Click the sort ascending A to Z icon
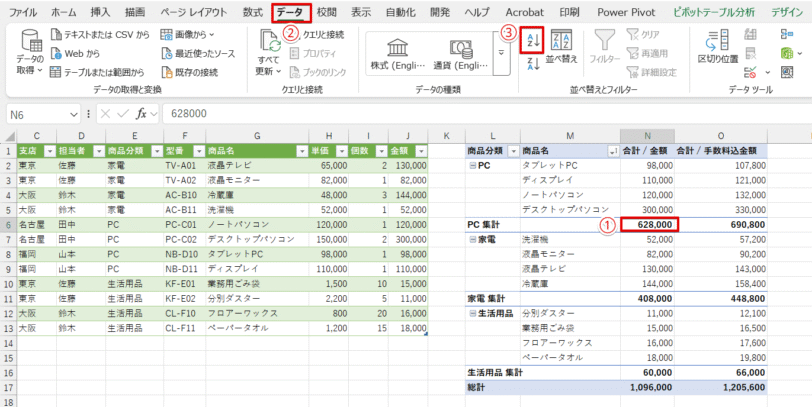 (x=533, y=40)
